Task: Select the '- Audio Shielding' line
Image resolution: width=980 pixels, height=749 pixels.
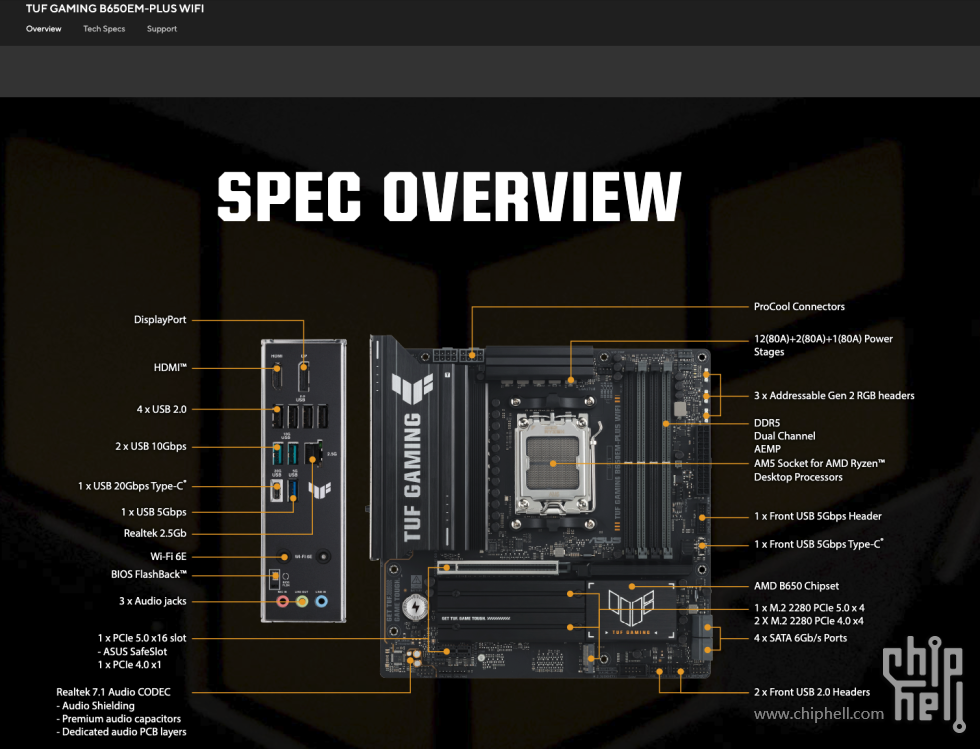Action: [96, 706]
